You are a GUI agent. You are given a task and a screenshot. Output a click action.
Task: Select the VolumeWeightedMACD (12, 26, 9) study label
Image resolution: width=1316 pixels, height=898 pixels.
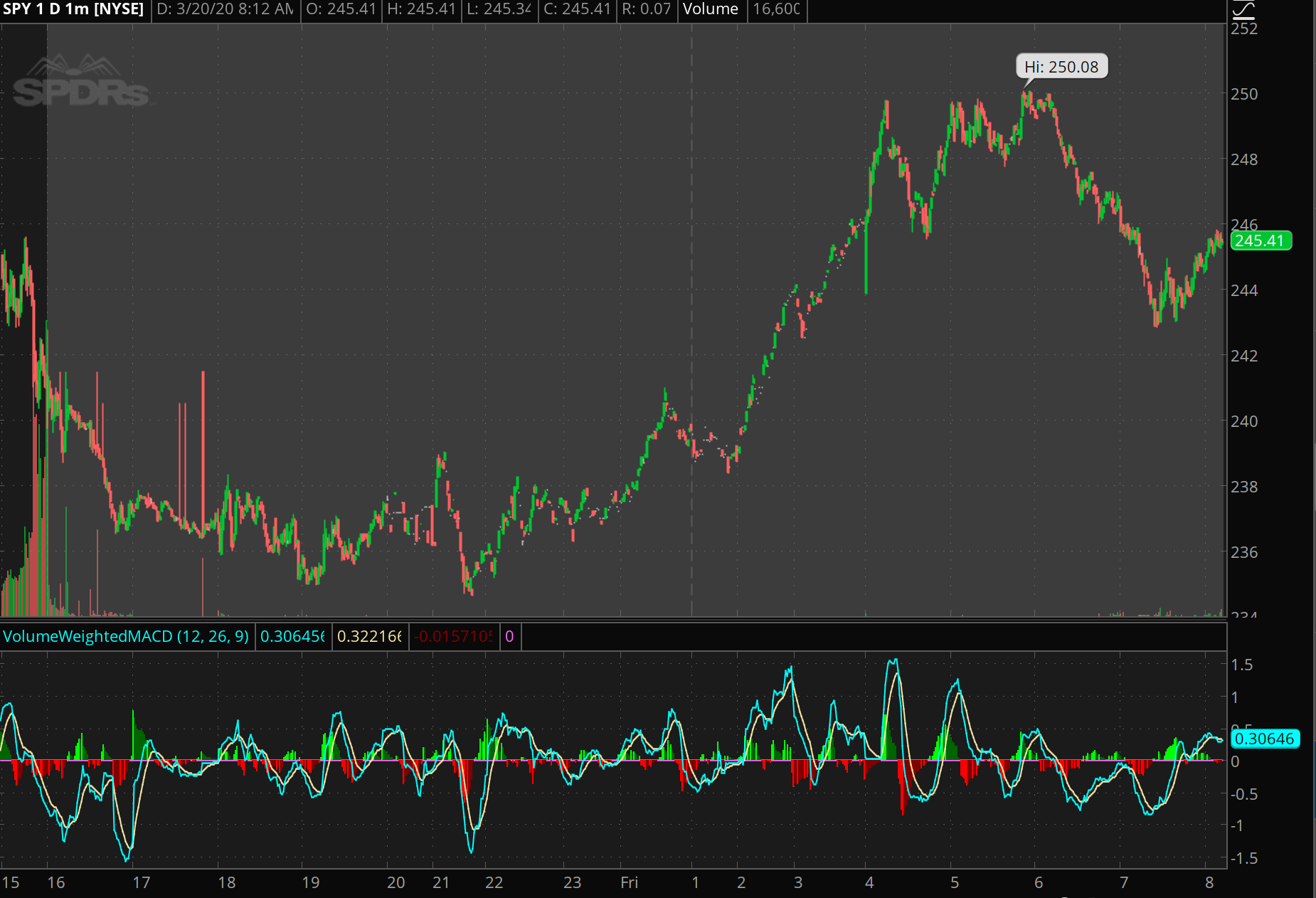[x=126, y=636]
